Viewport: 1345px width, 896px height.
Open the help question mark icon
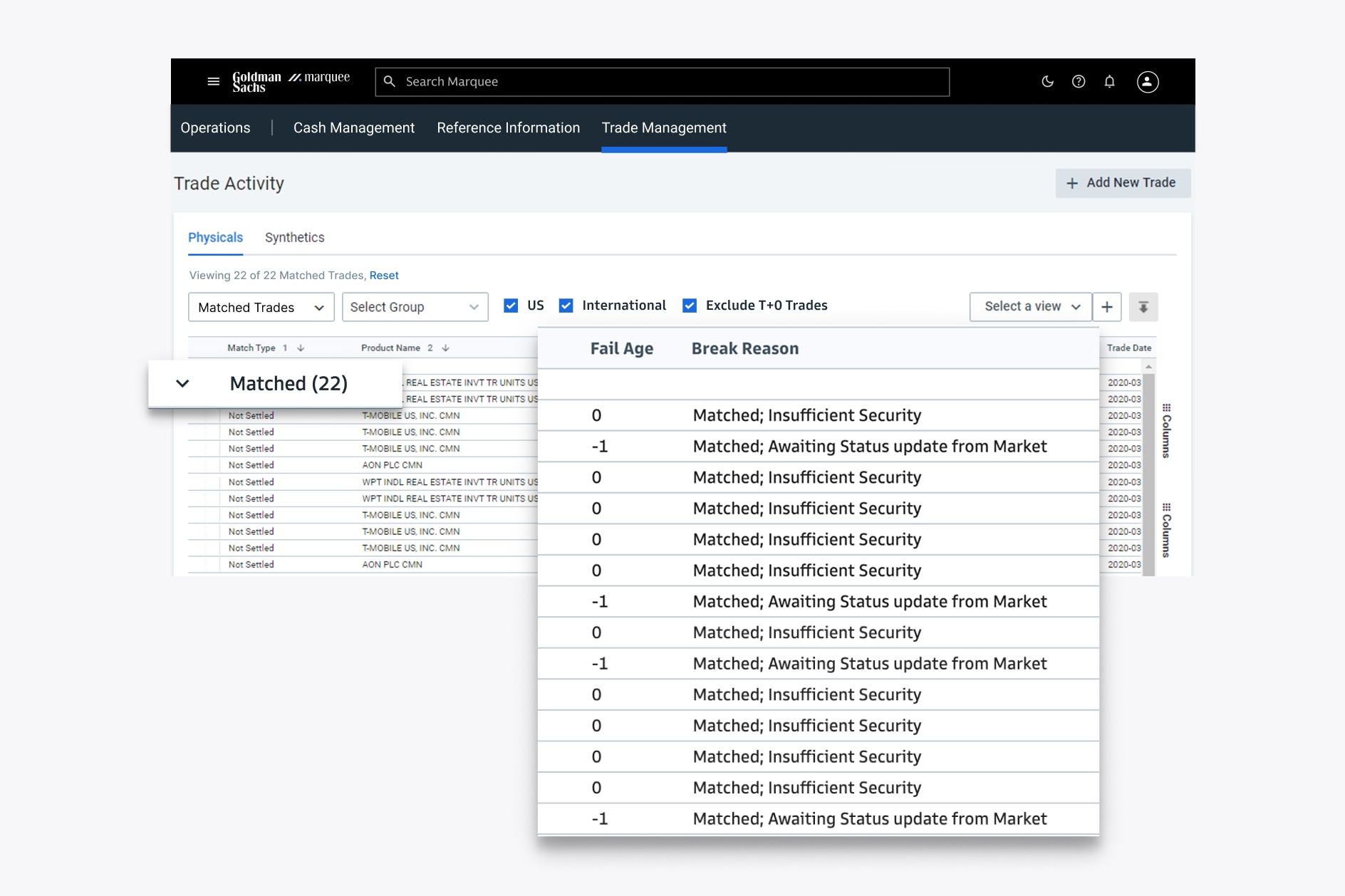coord(1079,82)
